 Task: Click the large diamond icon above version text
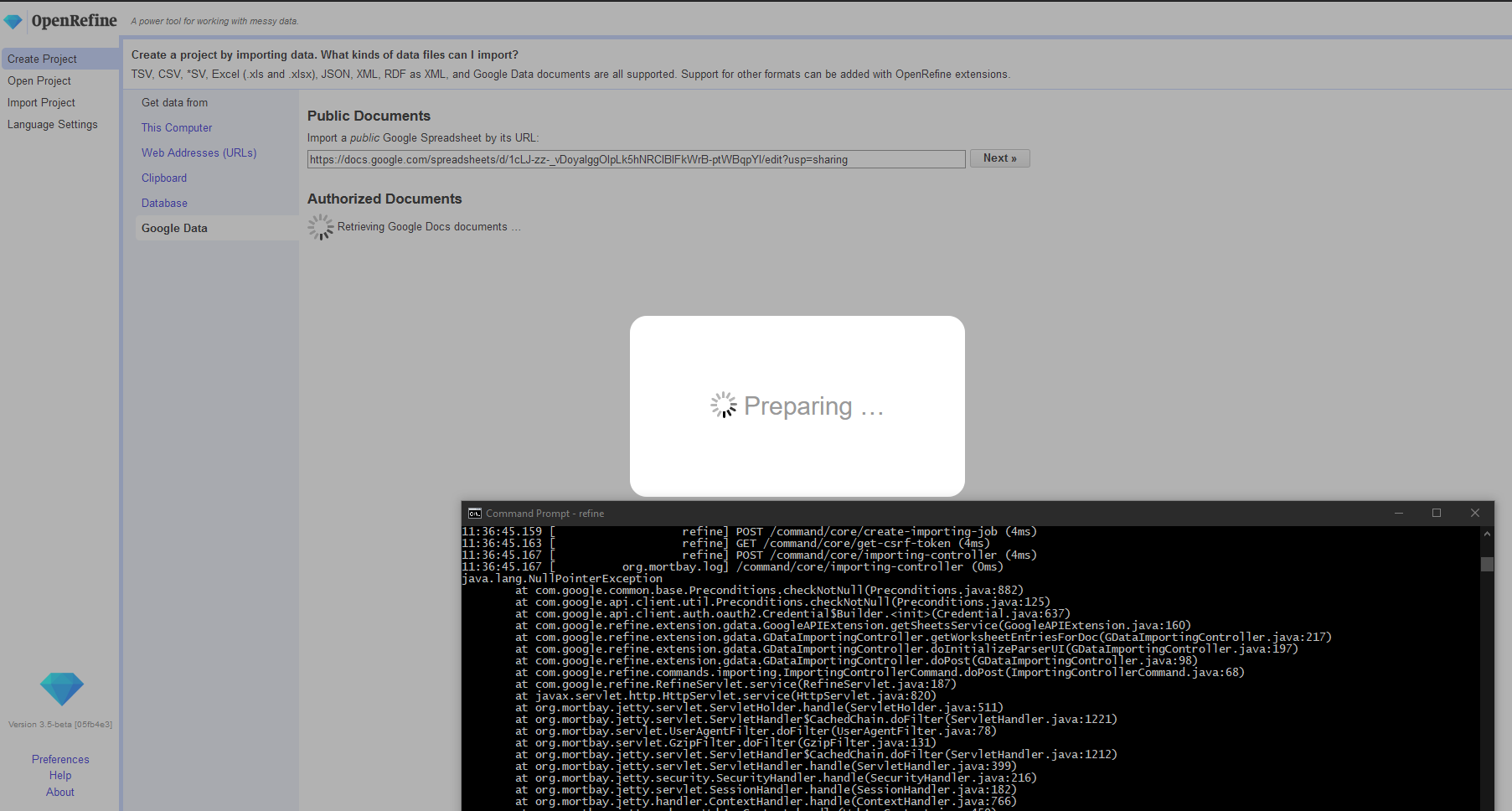(62, 689)
